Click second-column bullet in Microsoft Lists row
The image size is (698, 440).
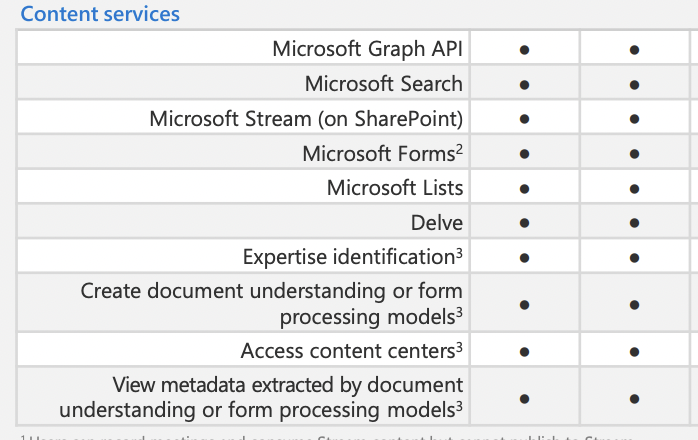point(634,189)
